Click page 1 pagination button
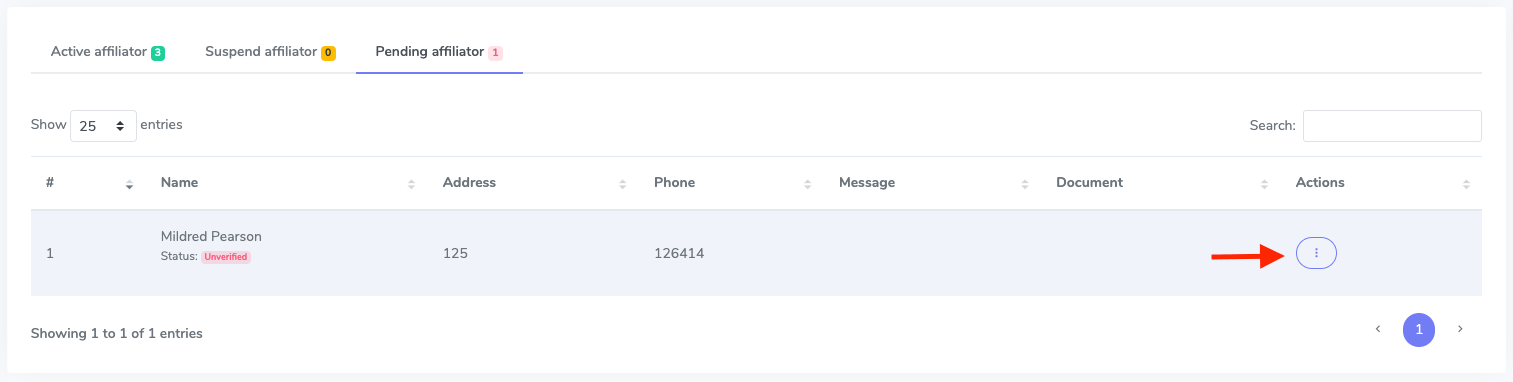Image resolution: width=1513 pixels, height=382 pixels. pyautogui.click(x=1419, y=329)
